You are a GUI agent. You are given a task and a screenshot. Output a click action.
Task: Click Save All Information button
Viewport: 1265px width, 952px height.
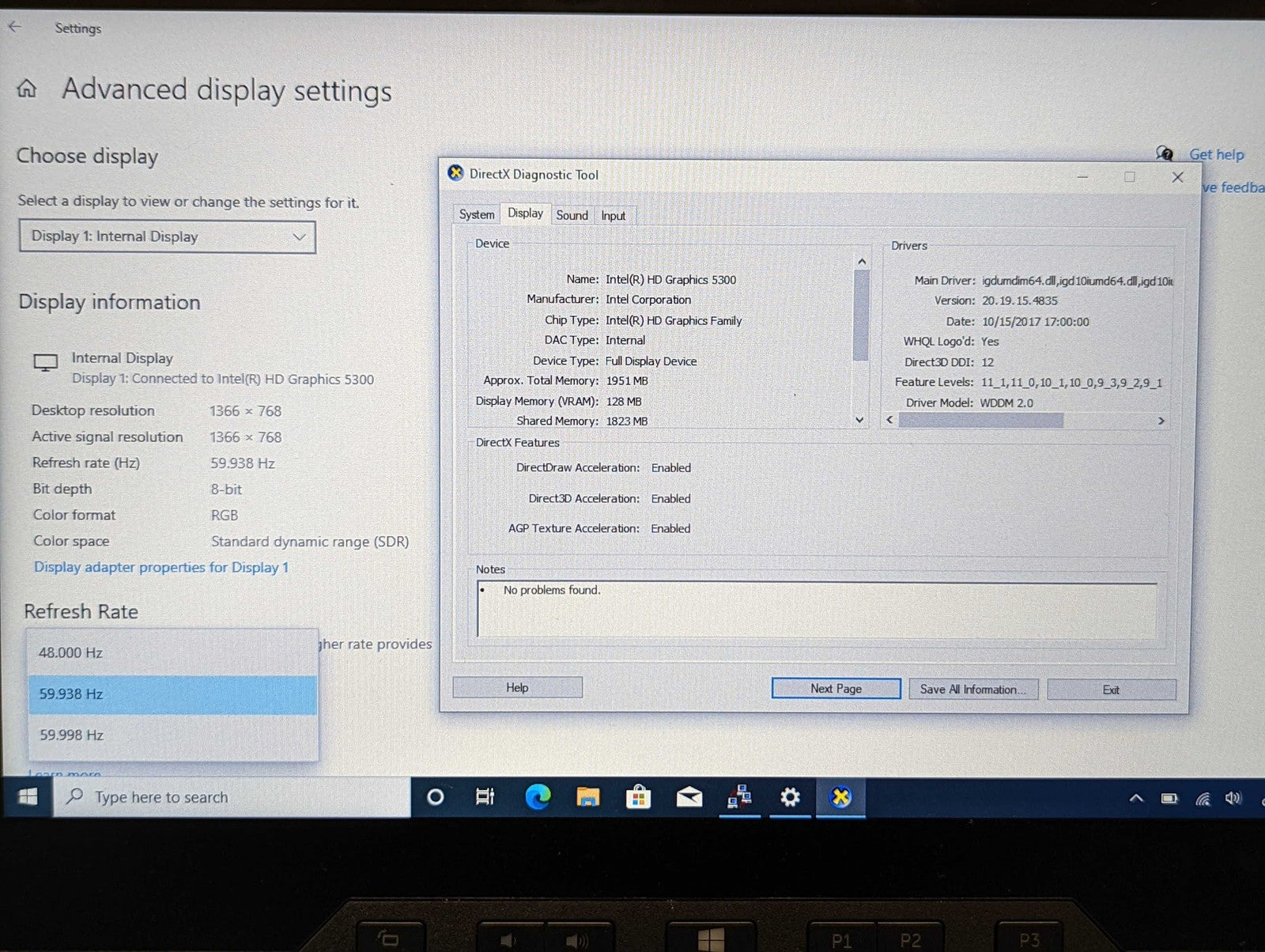(x=973, y=689)
